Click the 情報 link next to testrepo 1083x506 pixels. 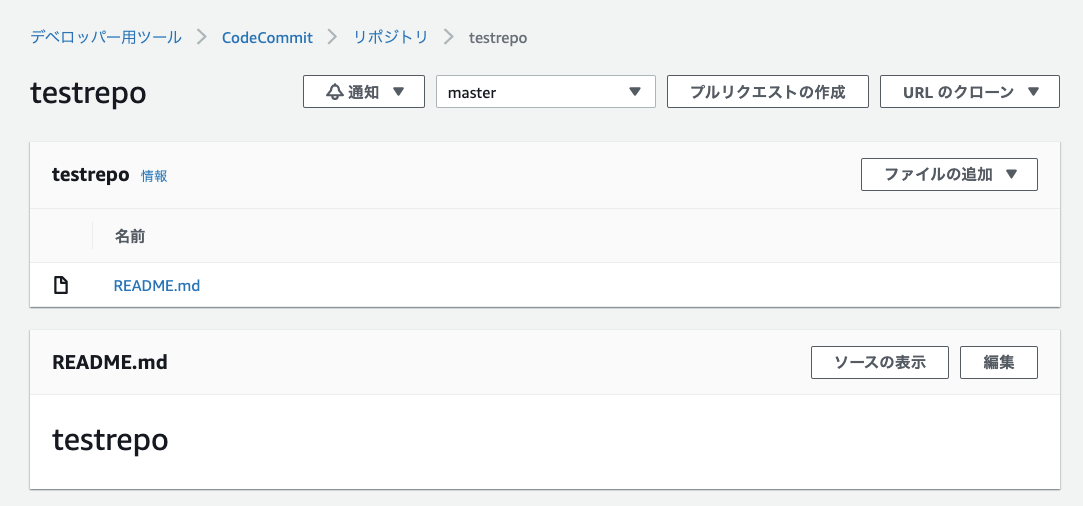tap(154, 176)
